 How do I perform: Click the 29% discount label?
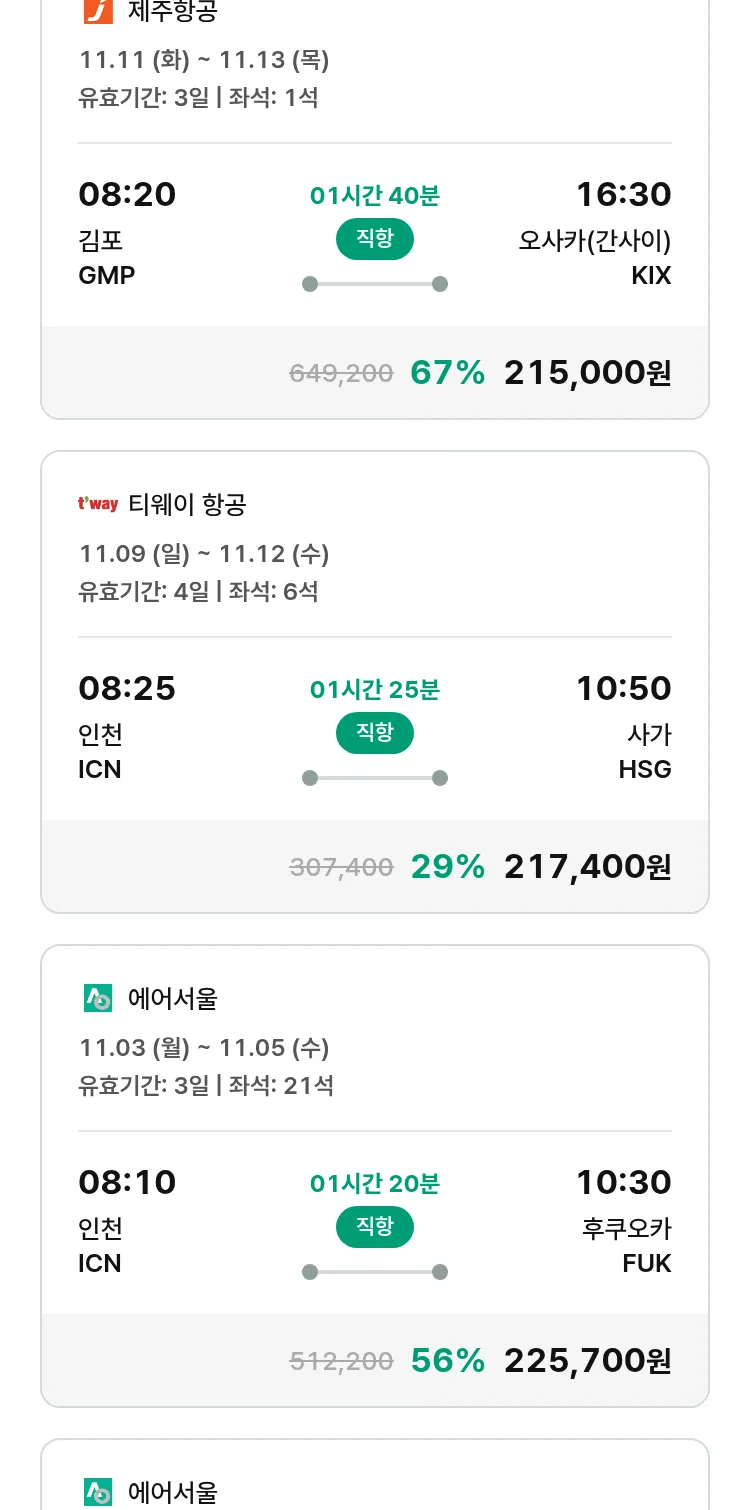coord(447,867)
